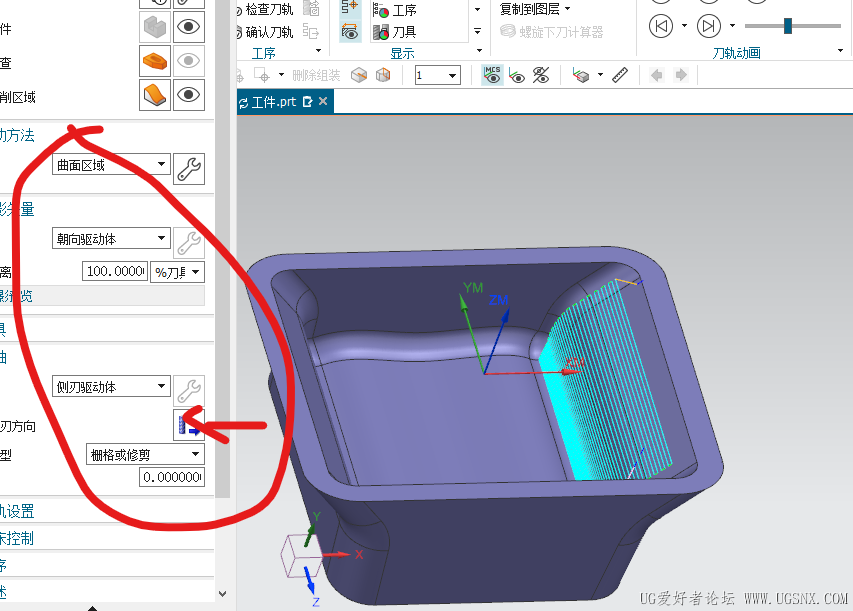Viewport: 853px width, 611px height.
Task: Click the cut area orange surface icon
Action: (155, 94)
